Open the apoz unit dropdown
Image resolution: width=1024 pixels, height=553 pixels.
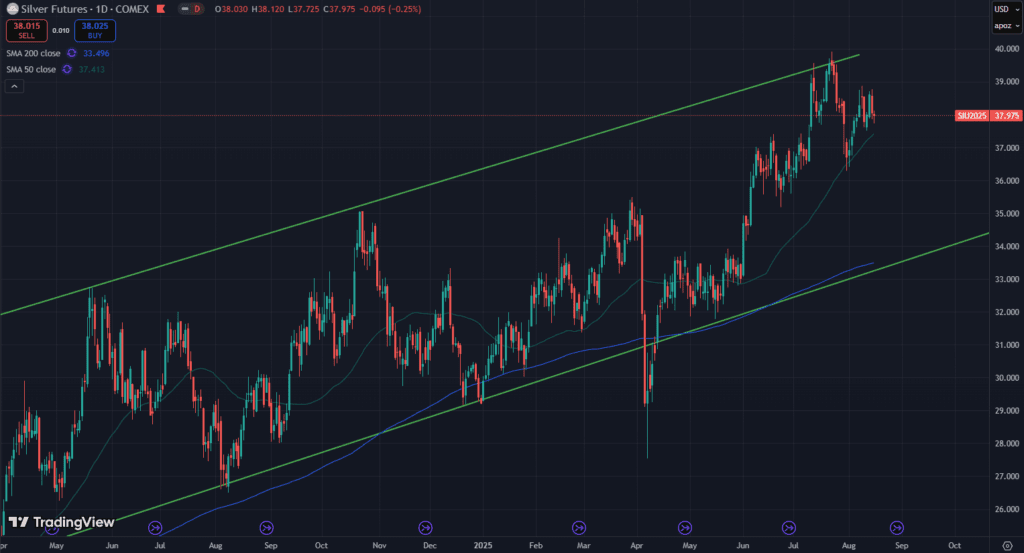(1003, 28)
